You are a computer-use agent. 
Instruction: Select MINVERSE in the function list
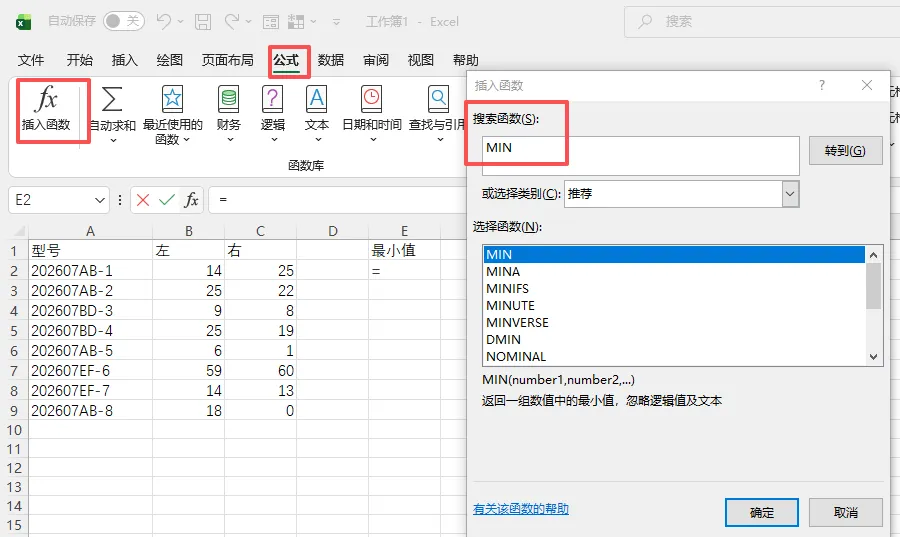tap(674, 322)
